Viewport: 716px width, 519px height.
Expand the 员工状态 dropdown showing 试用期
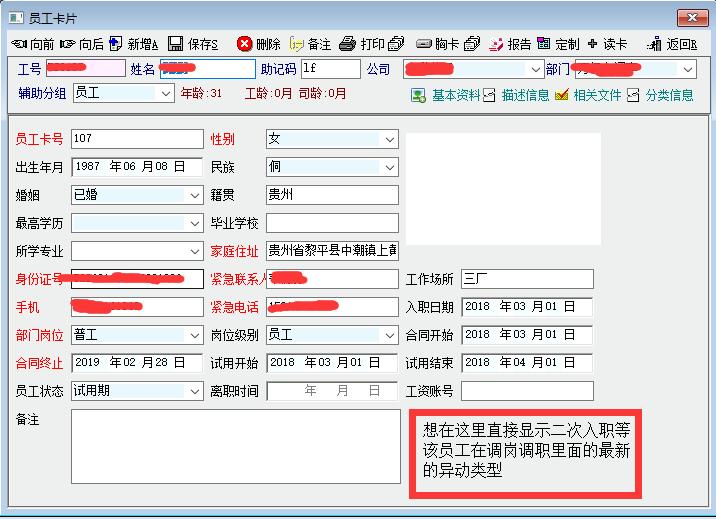pyautogui.click(x=195, y=391)
